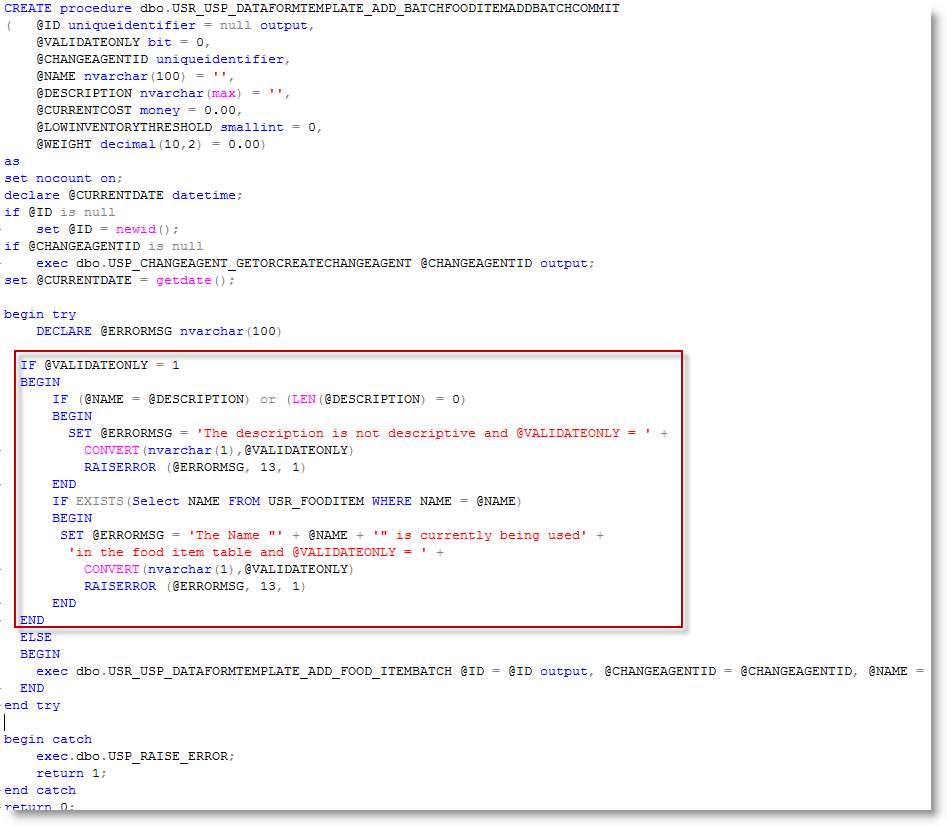Screen dimensions: 947x826
Task: Click the 'IF (@NAME = @DESCRIPTION)' condition line
Action: coord(258,399)
